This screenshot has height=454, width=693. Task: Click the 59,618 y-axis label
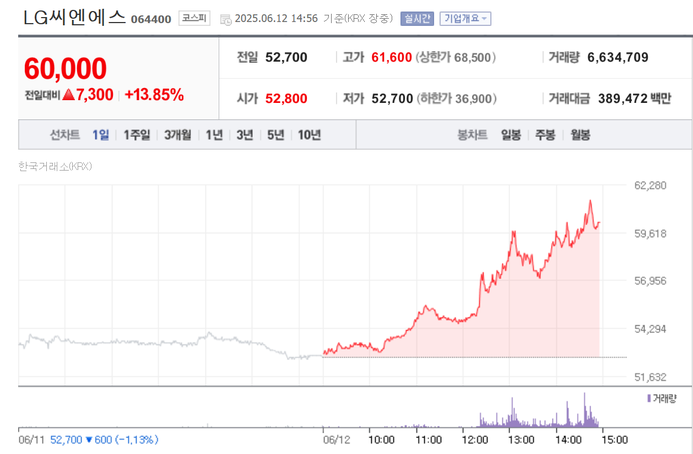650,233
